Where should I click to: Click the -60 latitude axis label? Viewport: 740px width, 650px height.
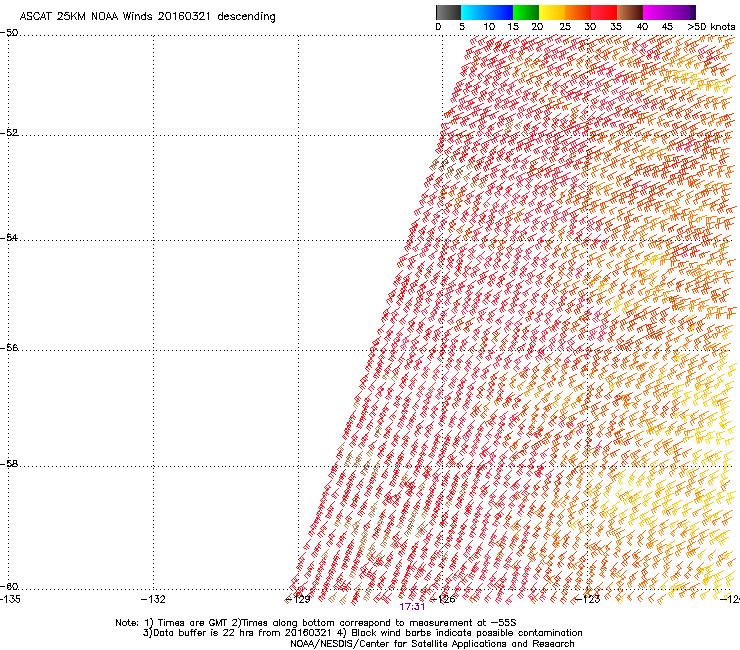tap(9, 586)
